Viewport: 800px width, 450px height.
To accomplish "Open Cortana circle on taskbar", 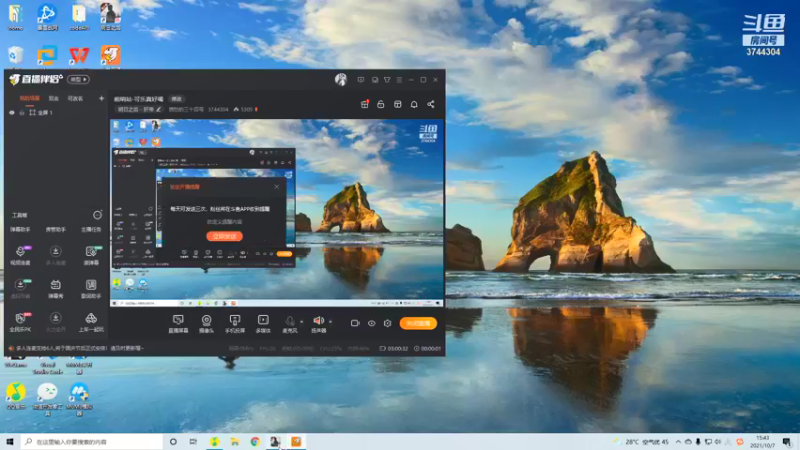I will pos(173,441).
